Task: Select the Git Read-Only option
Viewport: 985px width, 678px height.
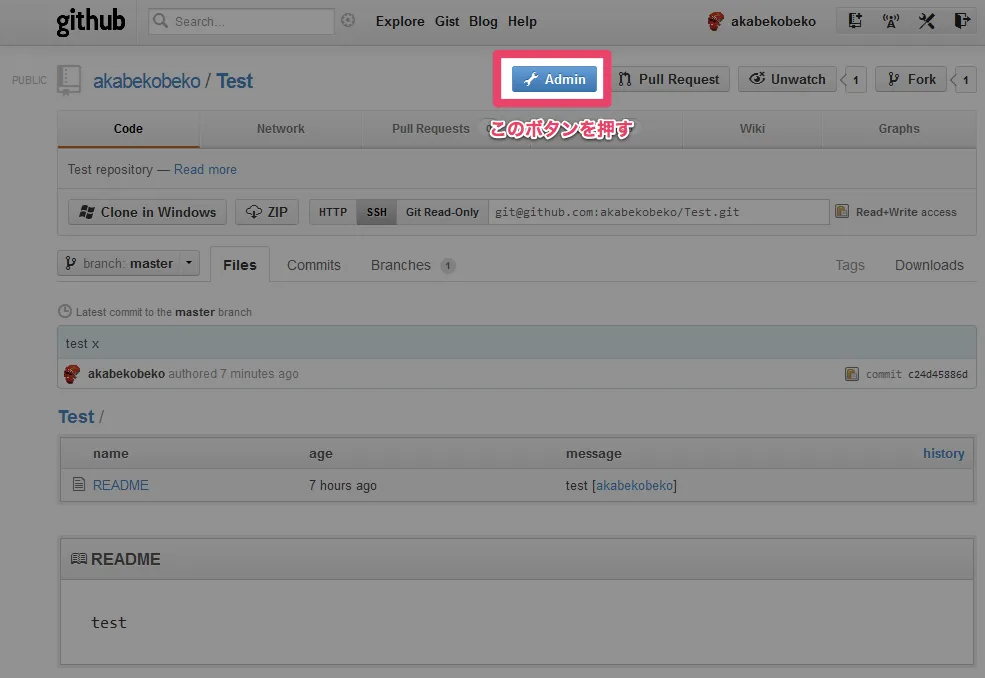Action: 442,212
